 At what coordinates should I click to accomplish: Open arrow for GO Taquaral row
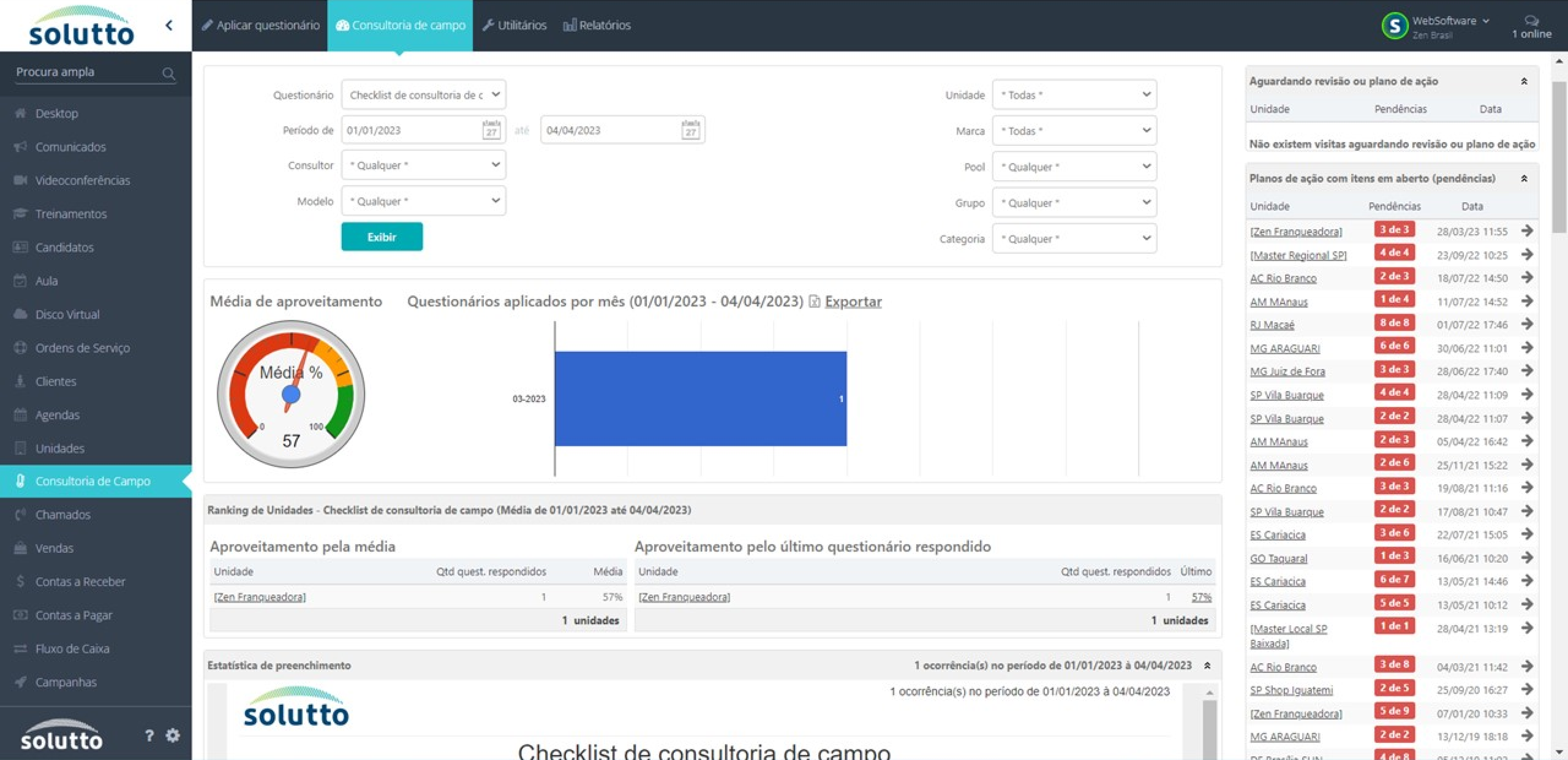tap(1527, 557)
